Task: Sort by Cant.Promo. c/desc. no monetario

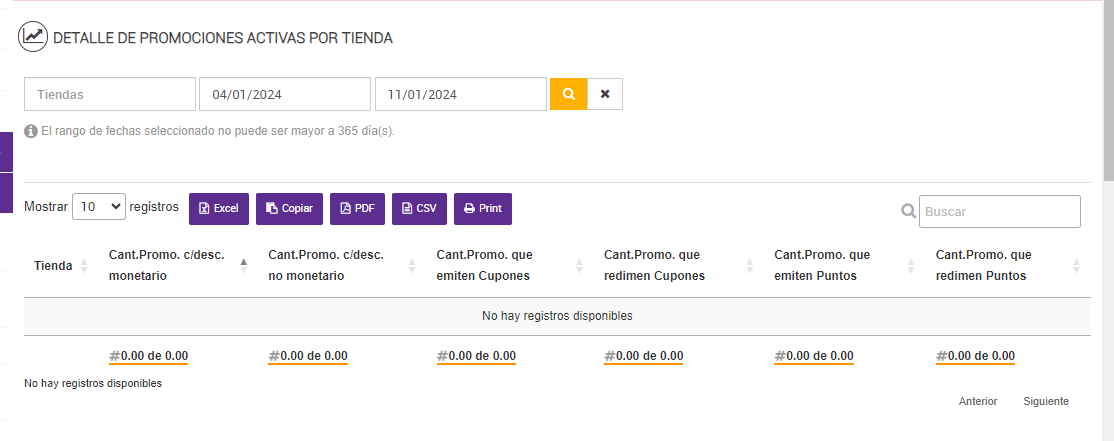Action: (x=342, y=266)
